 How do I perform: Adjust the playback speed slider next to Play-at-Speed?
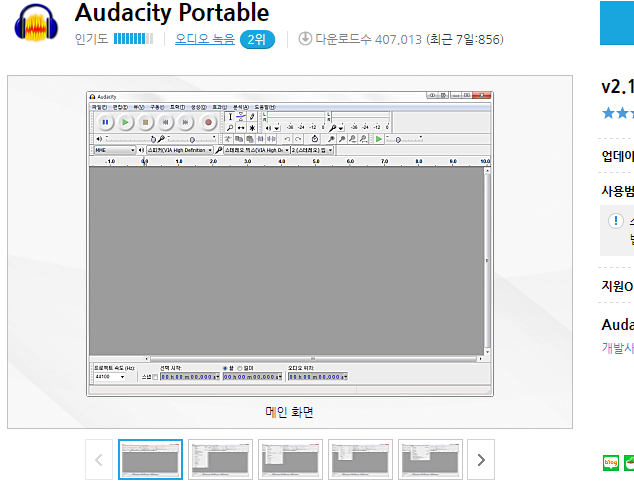[x=404, y=139]
